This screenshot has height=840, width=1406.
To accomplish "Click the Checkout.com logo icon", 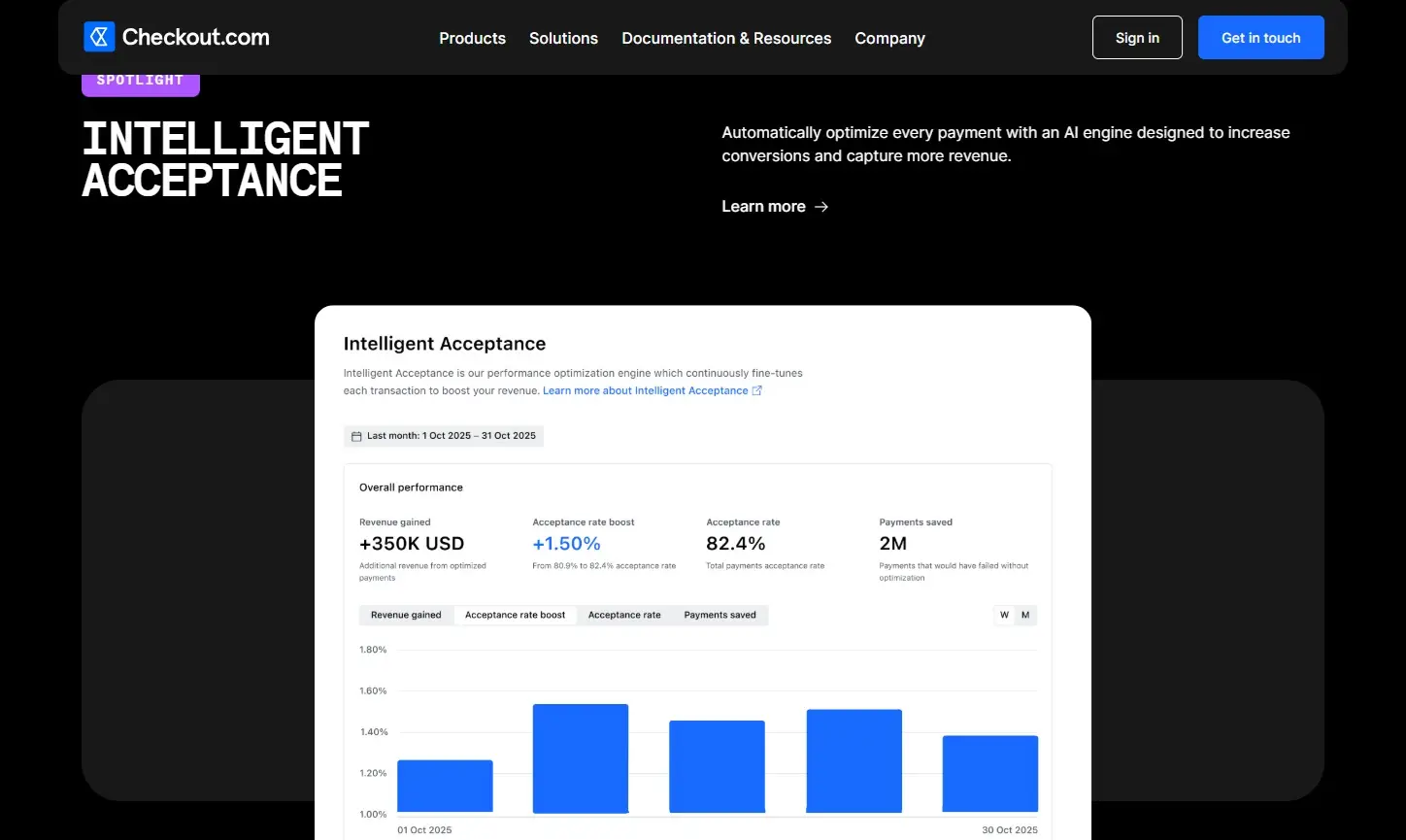I will [99, 38].
